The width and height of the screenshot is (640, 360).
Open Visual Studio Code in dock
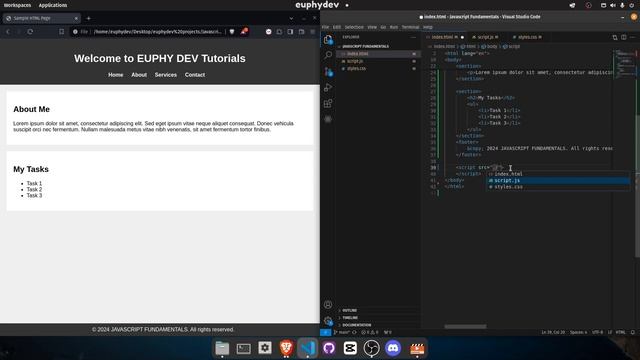(x=307, y=348)
